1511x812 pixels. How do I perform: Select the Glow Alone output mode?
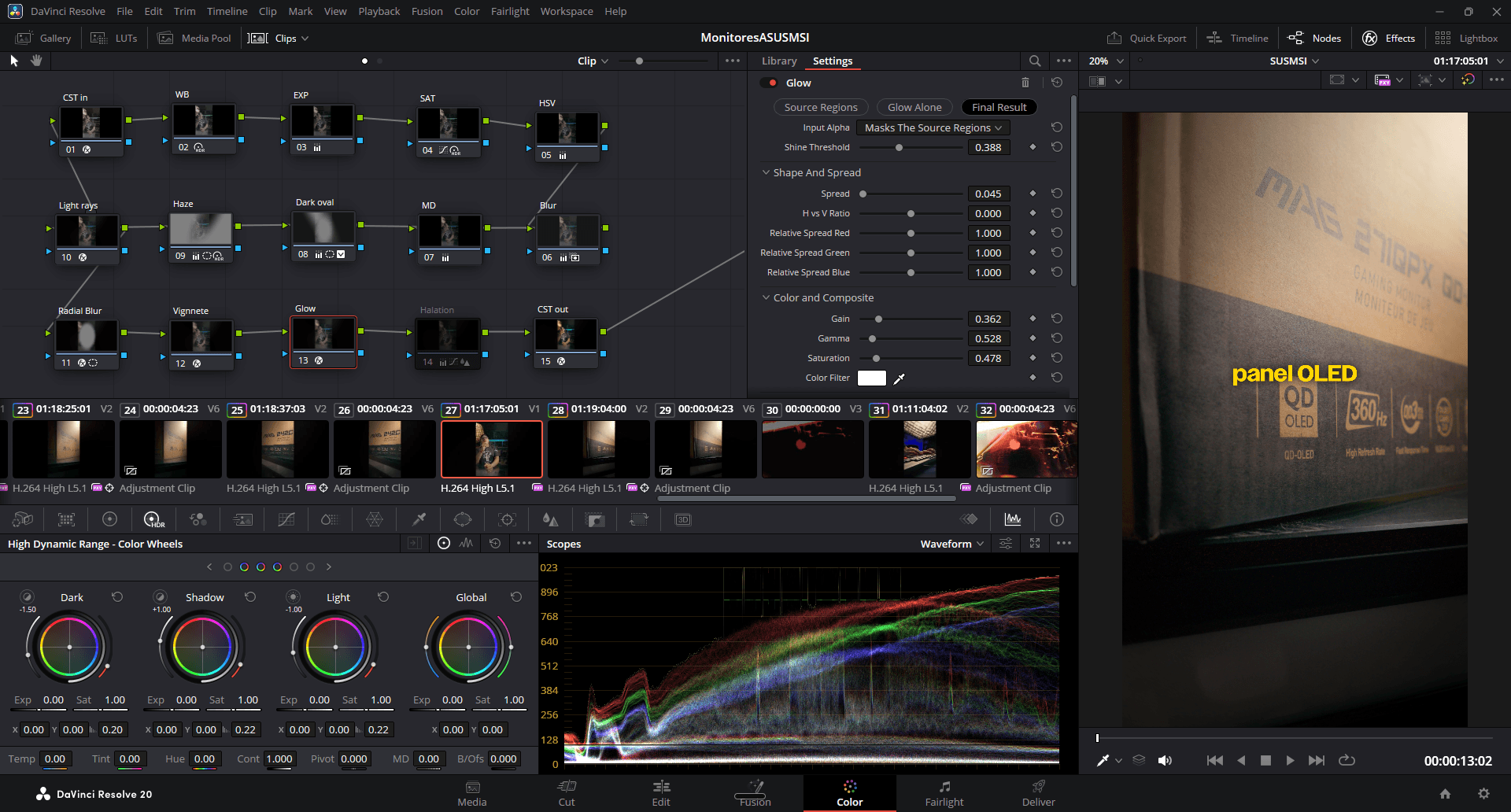[914, 107]
